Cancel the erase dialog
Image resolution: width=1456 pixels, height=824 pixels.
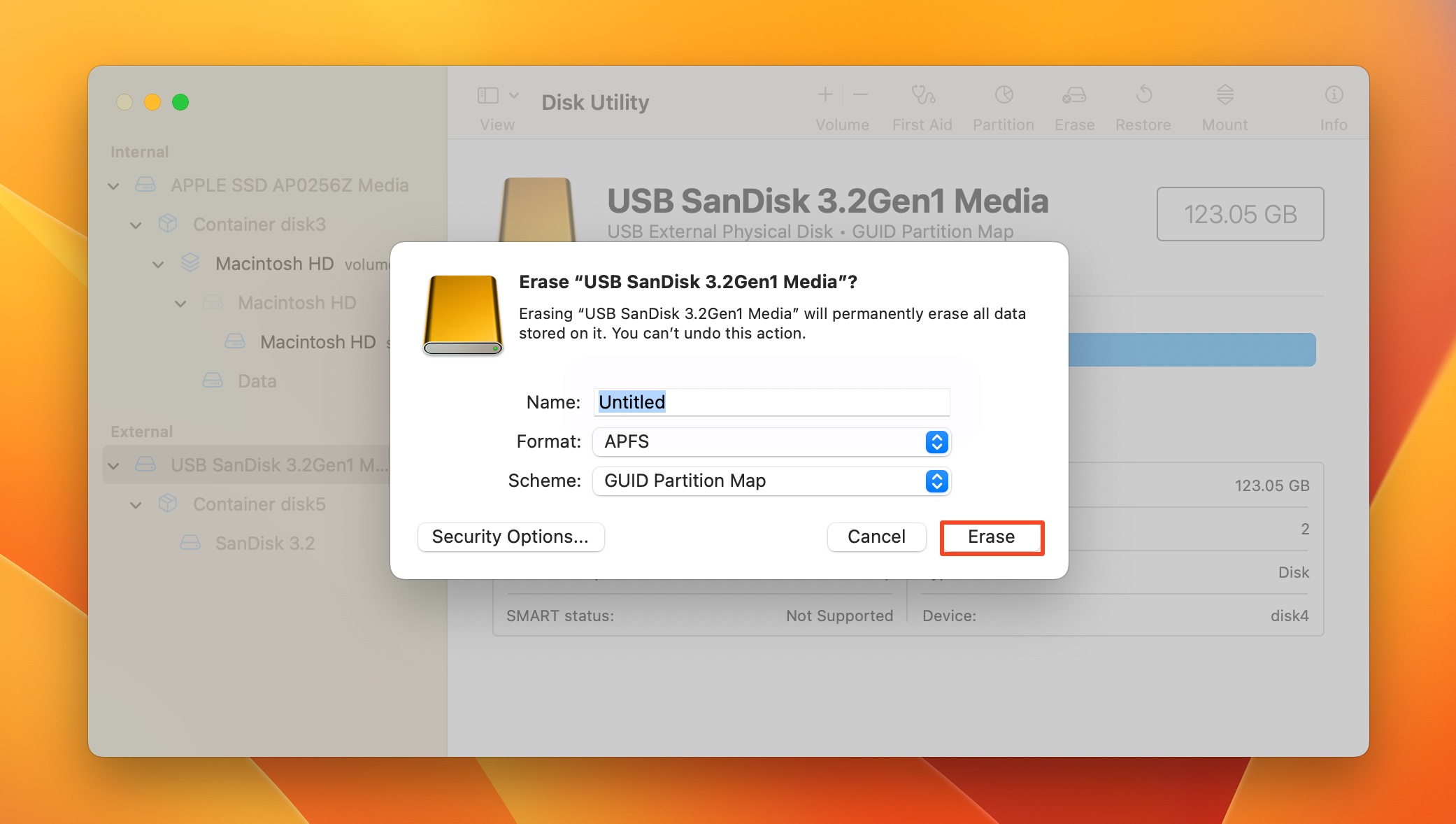point(876,537)
